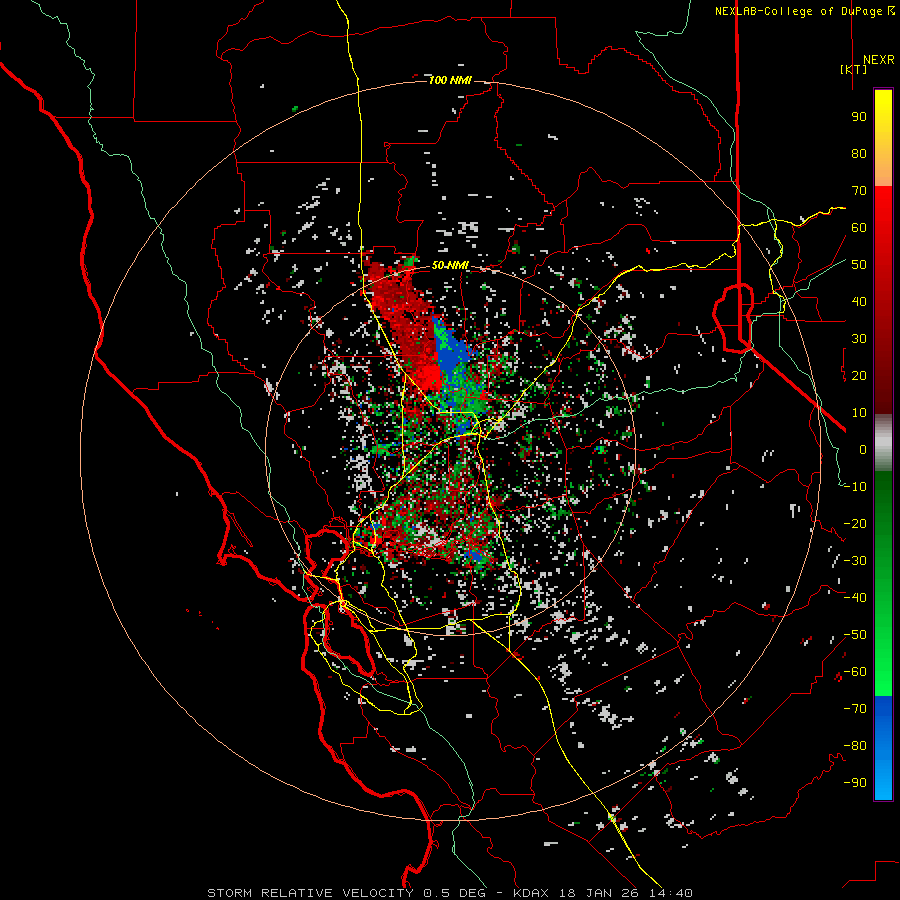900x900 pixels.
Task: Click the 70 value on velocity scale
Action: coord(859,191)
